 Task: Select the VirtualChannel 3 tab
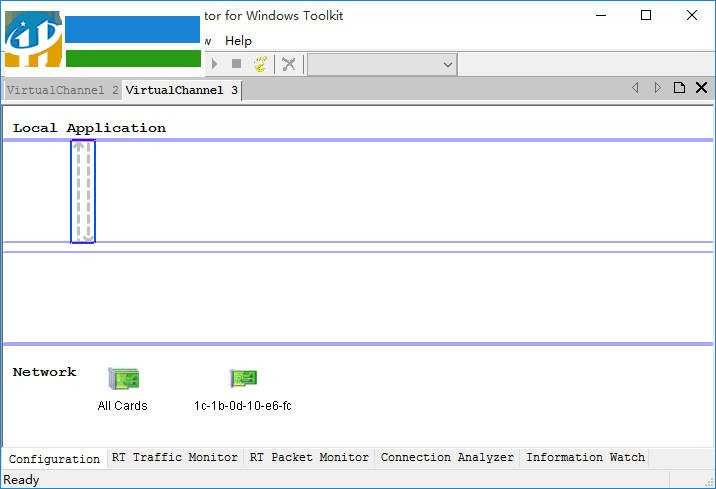pyautogui.click(x=181, y=90)
